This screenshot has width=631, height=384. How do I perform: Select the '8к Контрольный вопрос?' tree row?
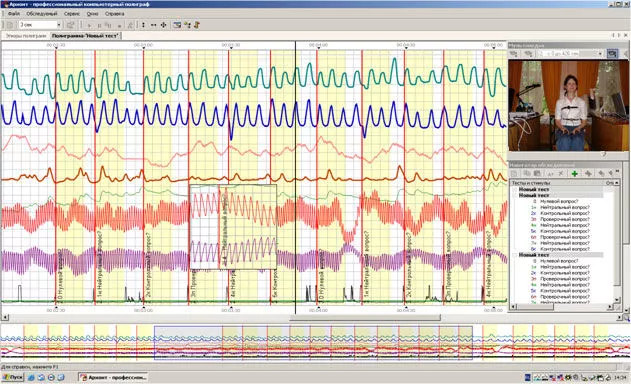pyautogui.click(x=560, y=249)
